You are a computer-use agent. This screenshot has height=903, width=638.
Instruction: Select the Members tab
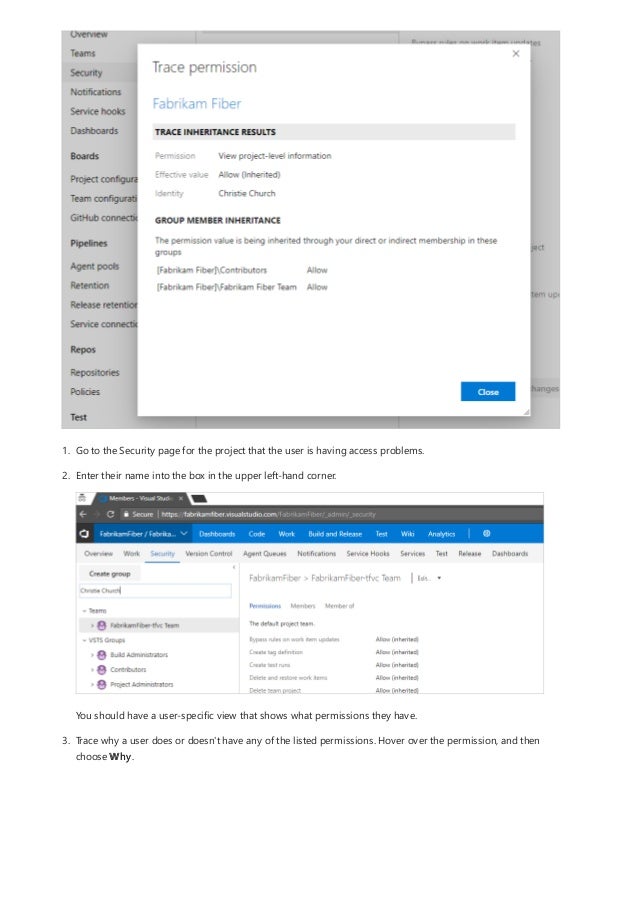pos(303,606)
